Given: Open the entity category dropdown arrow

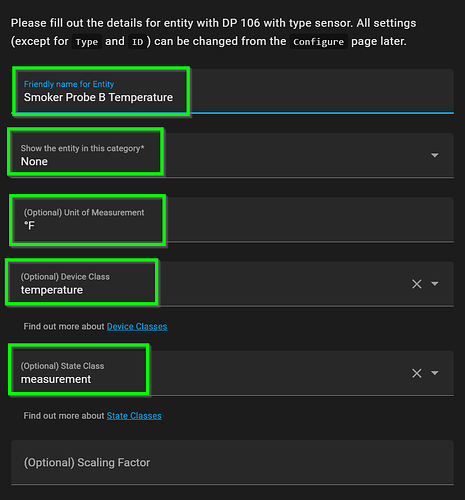Looking at the screenshot, I should (x=435, y=155).
